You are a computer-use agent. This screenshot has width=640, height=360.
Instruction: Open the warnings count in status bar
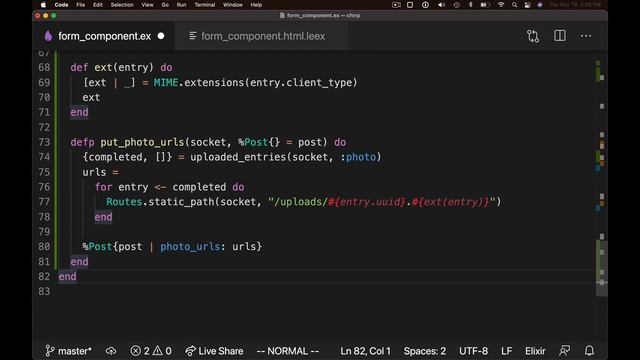coord(162,351)
